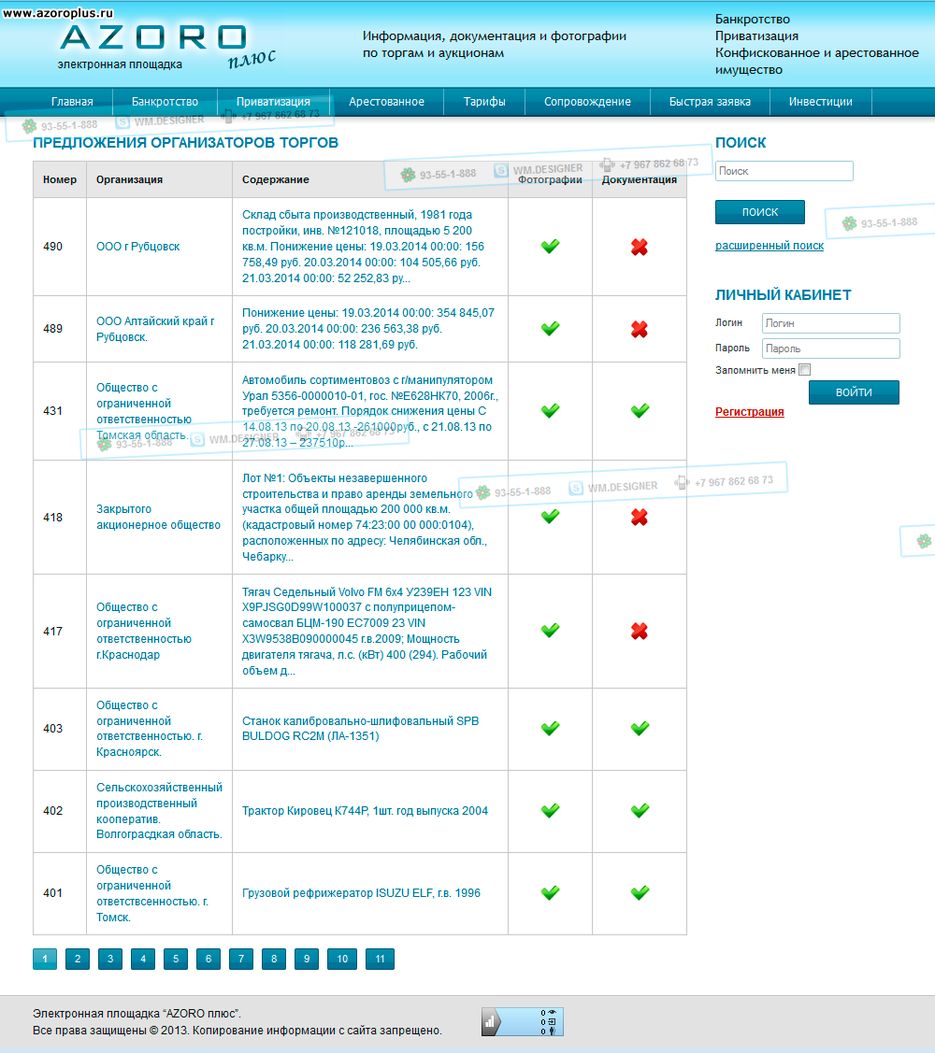Click the AZORO плюс logo

pyautogui.click(x=168, y=46)
